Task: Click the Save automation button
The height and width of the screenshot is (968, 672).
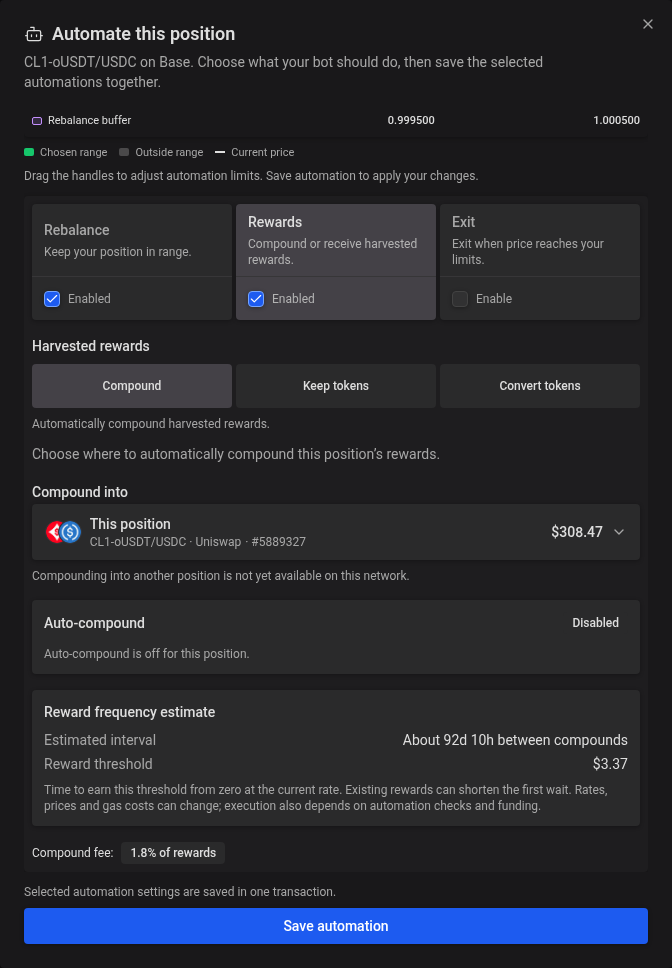Action: click(336, 926)
